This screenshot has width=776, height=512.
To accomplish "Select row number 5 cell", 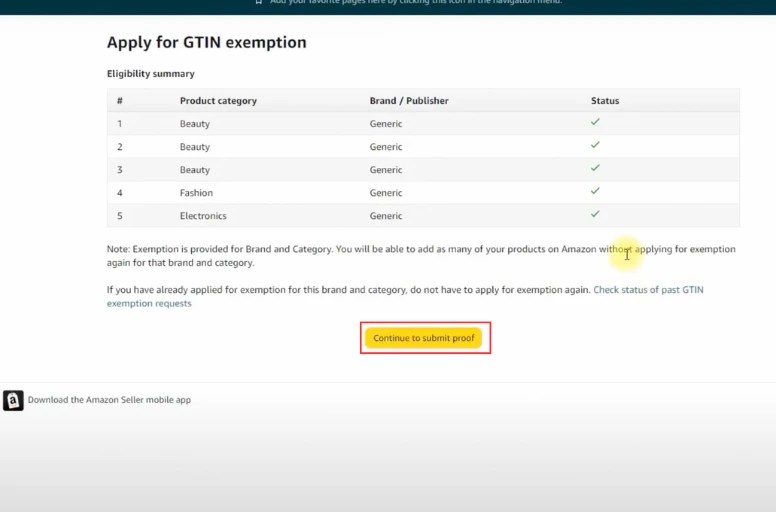I will (120, 216).
